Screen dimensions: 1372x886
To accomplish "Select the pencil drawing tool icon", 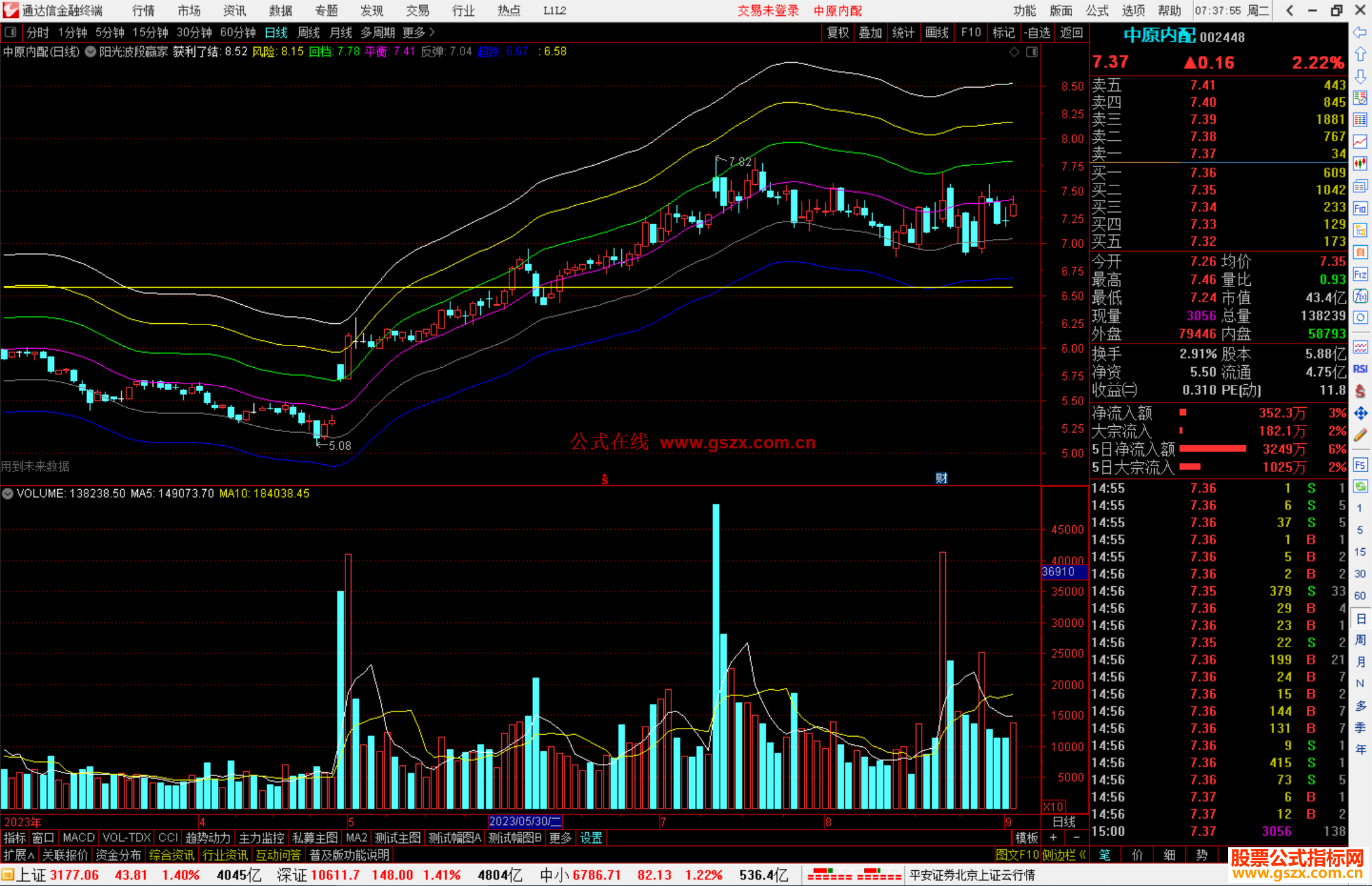I will click(x=1360, y=435).
